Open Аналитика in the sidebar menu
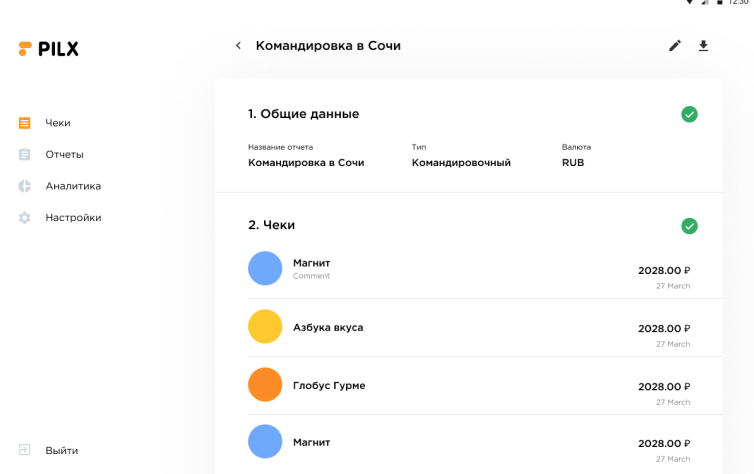 (x=73, y=186)
